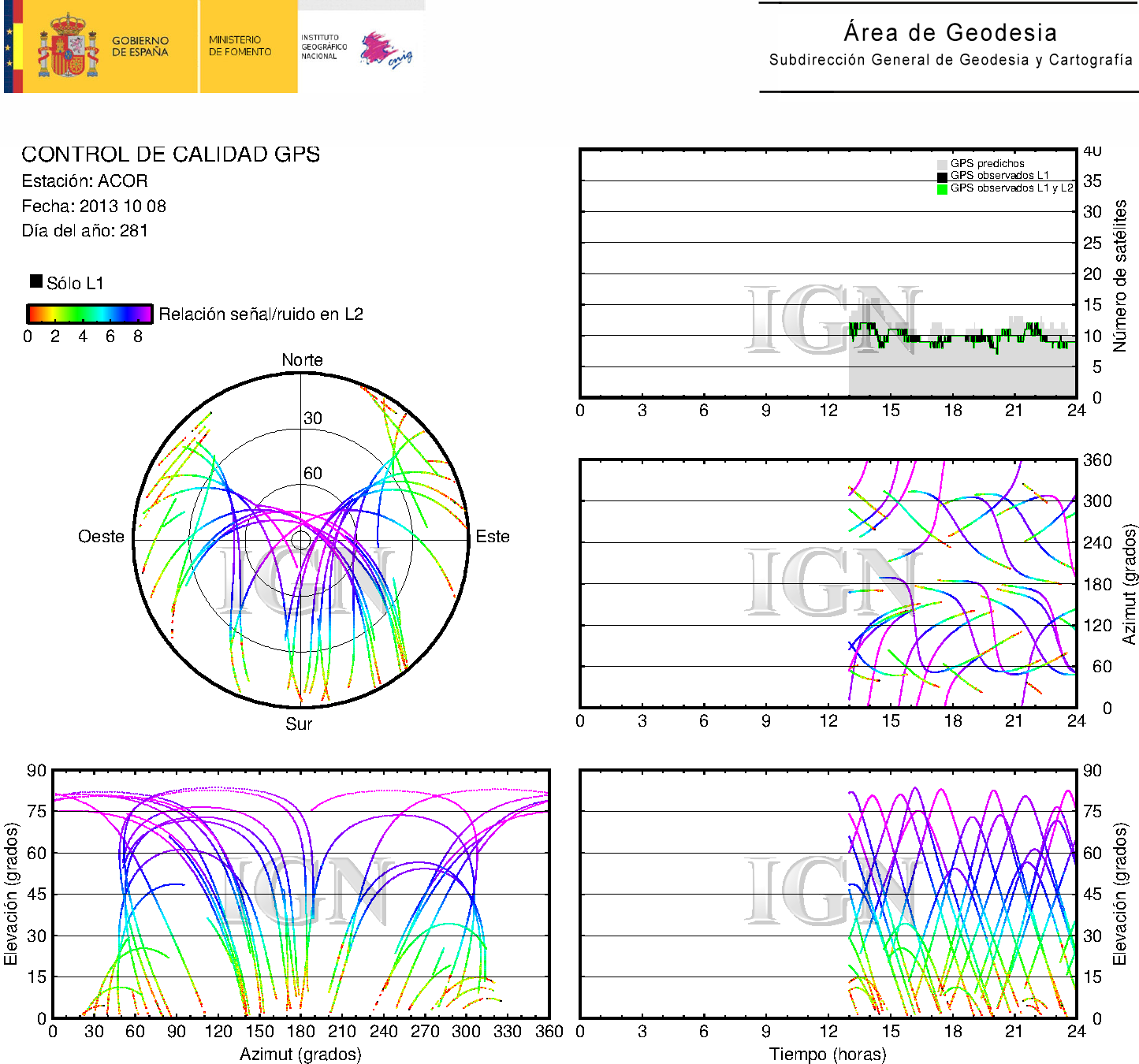Click the Ministerio de Fomento logo
The width and height of the screenshot is (1139, 1064).
tap(240, 46)
